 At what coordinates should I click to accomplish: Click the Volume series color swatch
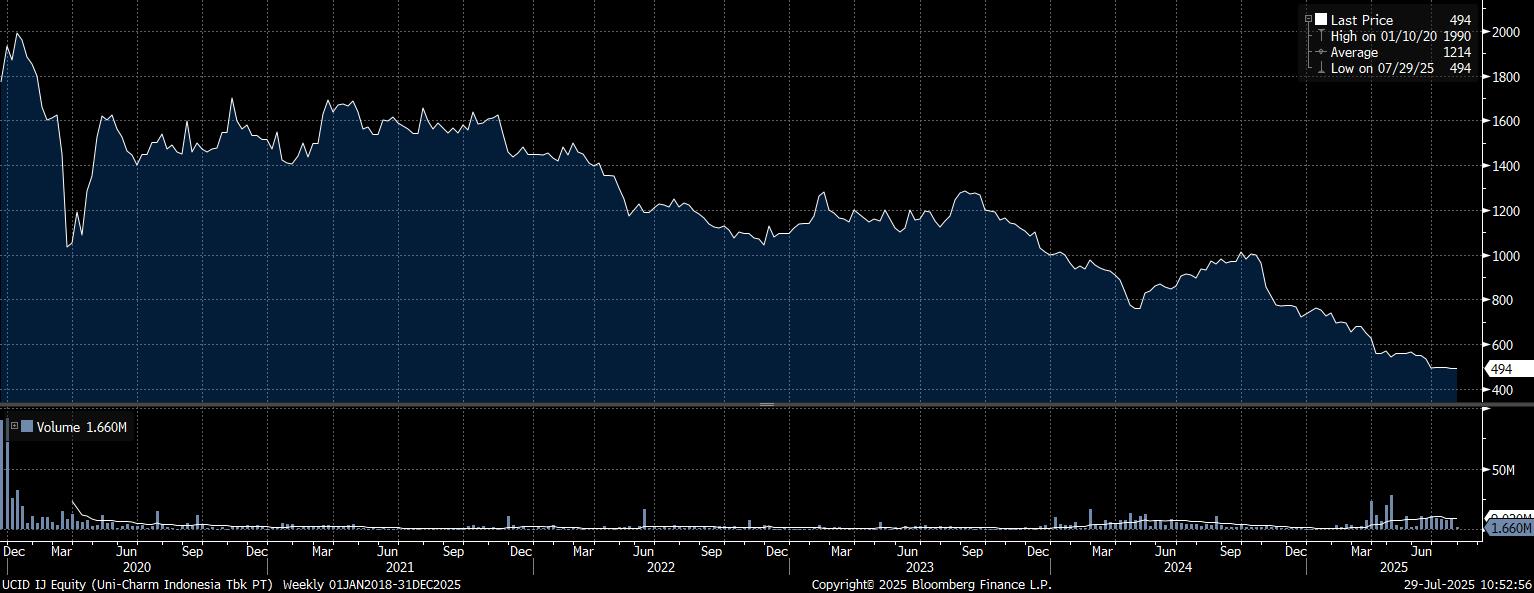(27, 427)
